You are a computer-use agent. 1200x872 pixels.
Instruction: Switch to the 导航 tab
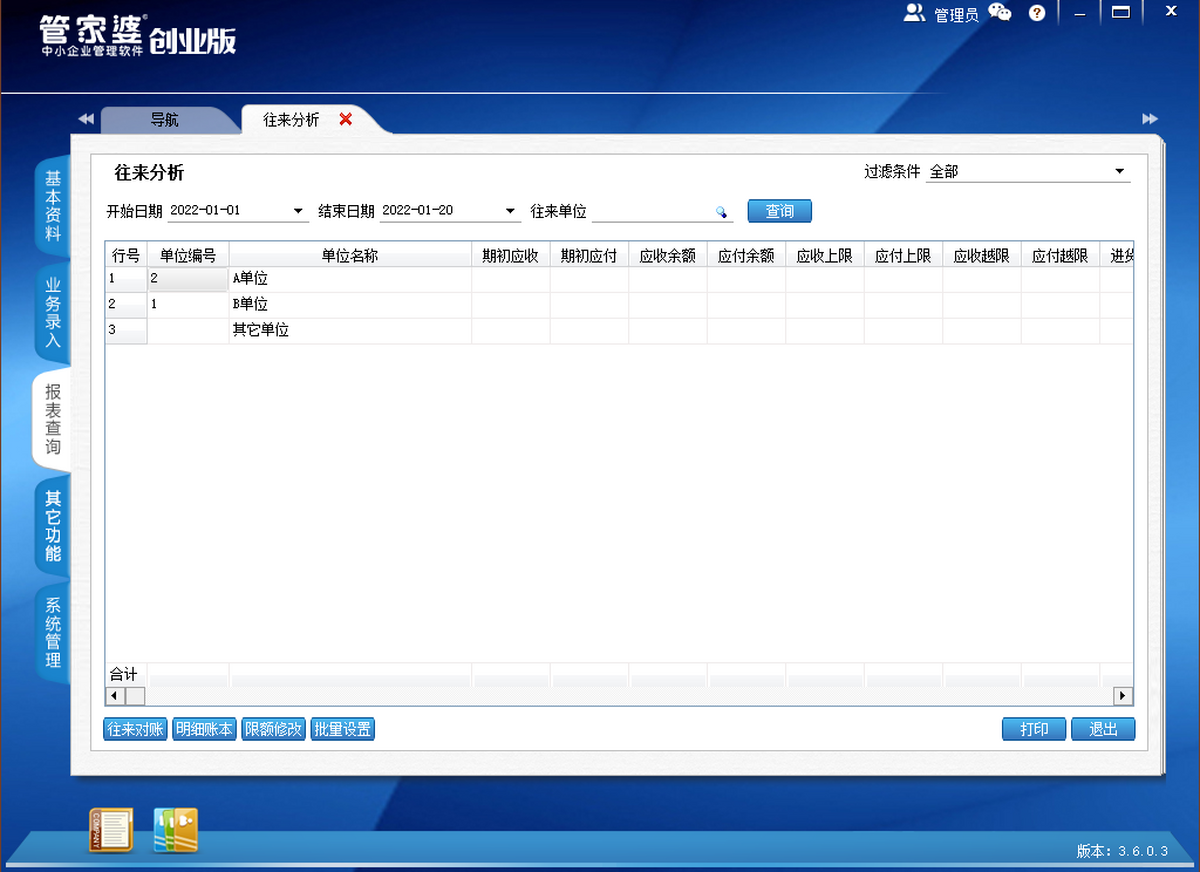165,120
